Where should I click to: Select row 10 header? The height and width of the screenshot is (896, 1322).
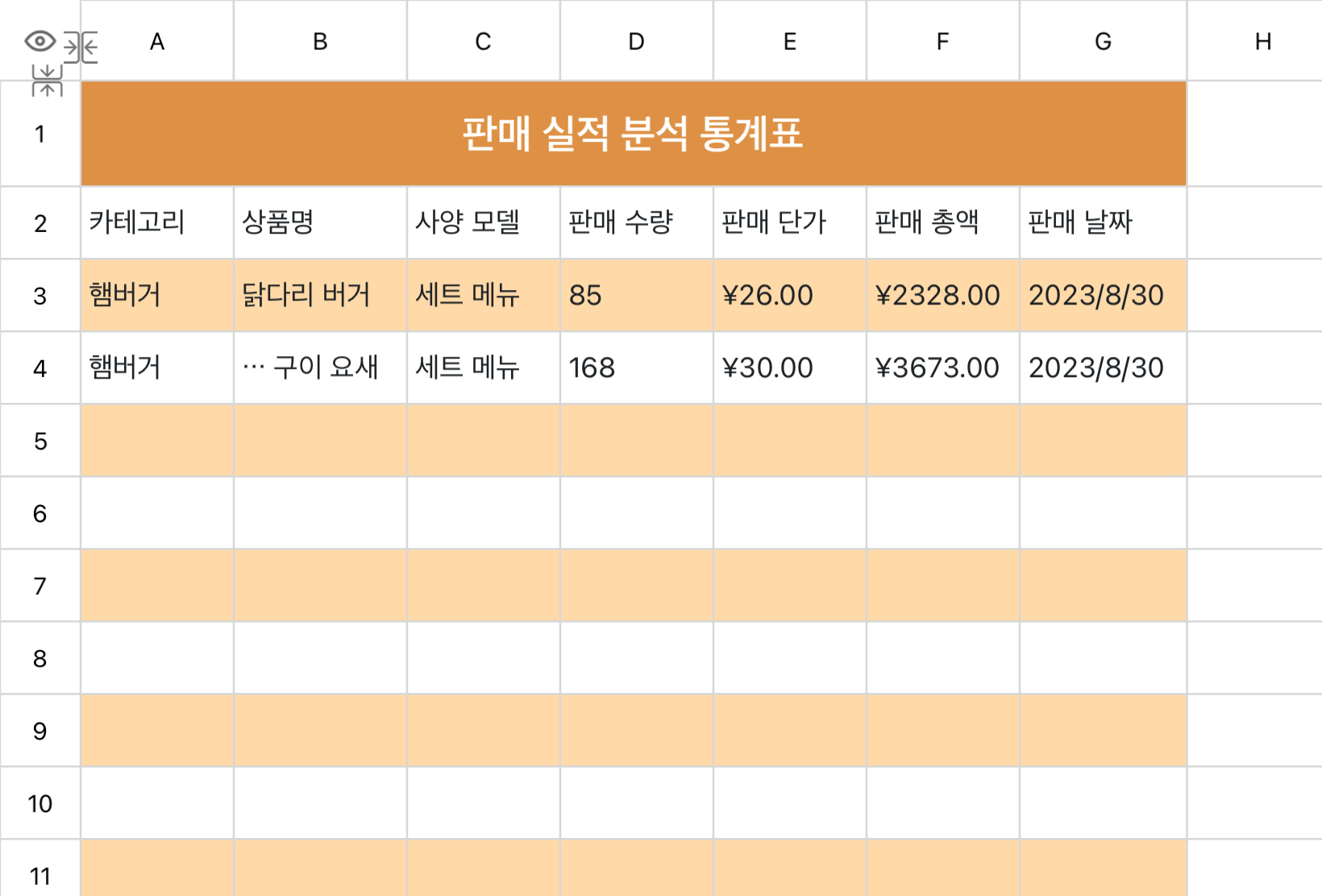tap(39, 803)
